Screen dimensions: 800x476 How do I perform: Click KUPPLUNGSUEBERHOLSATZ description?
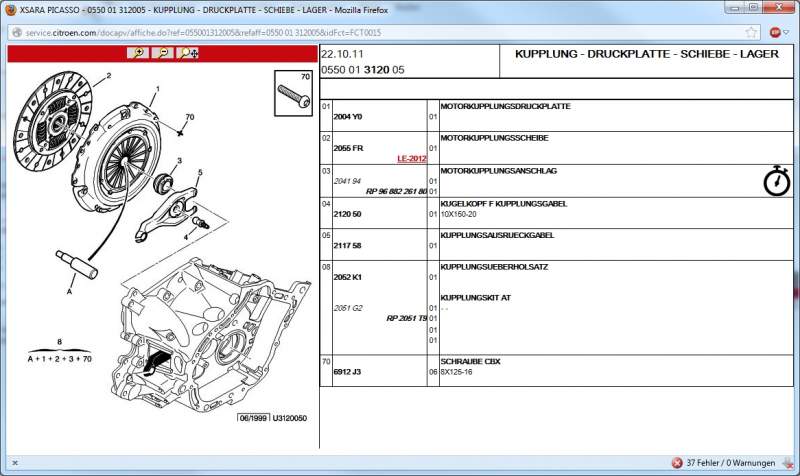click(494, 267)
